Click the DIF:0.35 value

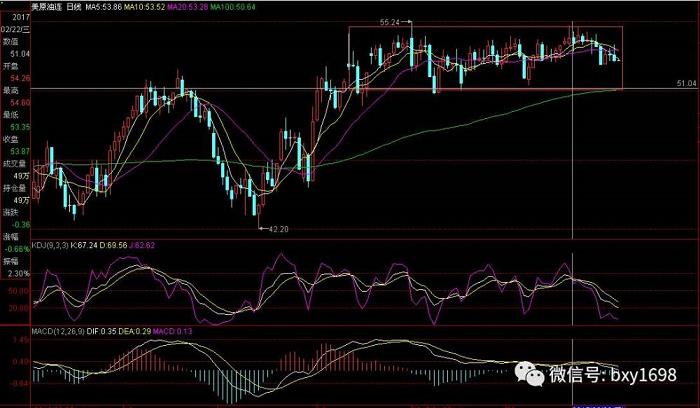[101, 332]
